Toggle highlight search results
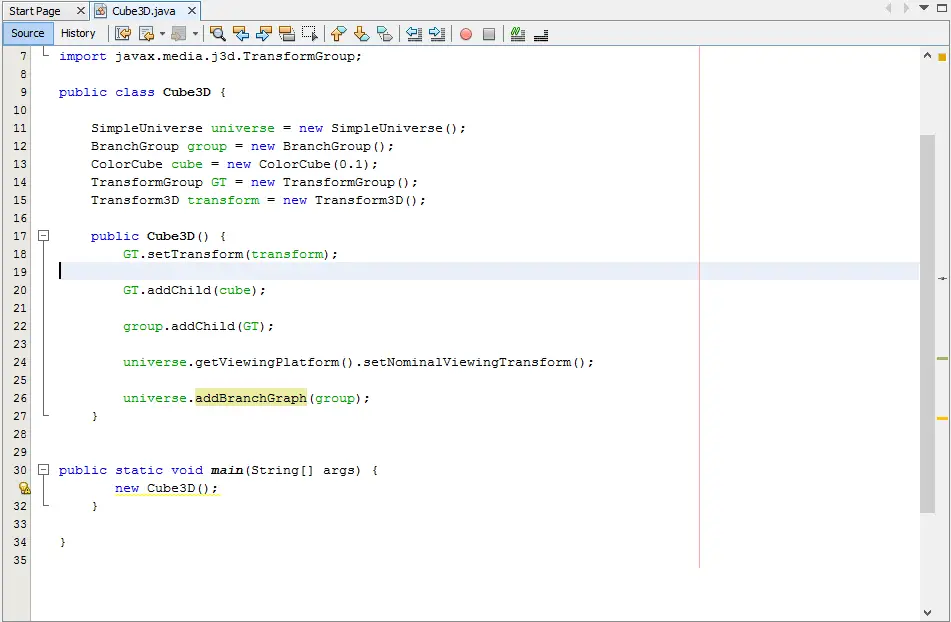The image size is (951, 622). [x=285, y=33]
